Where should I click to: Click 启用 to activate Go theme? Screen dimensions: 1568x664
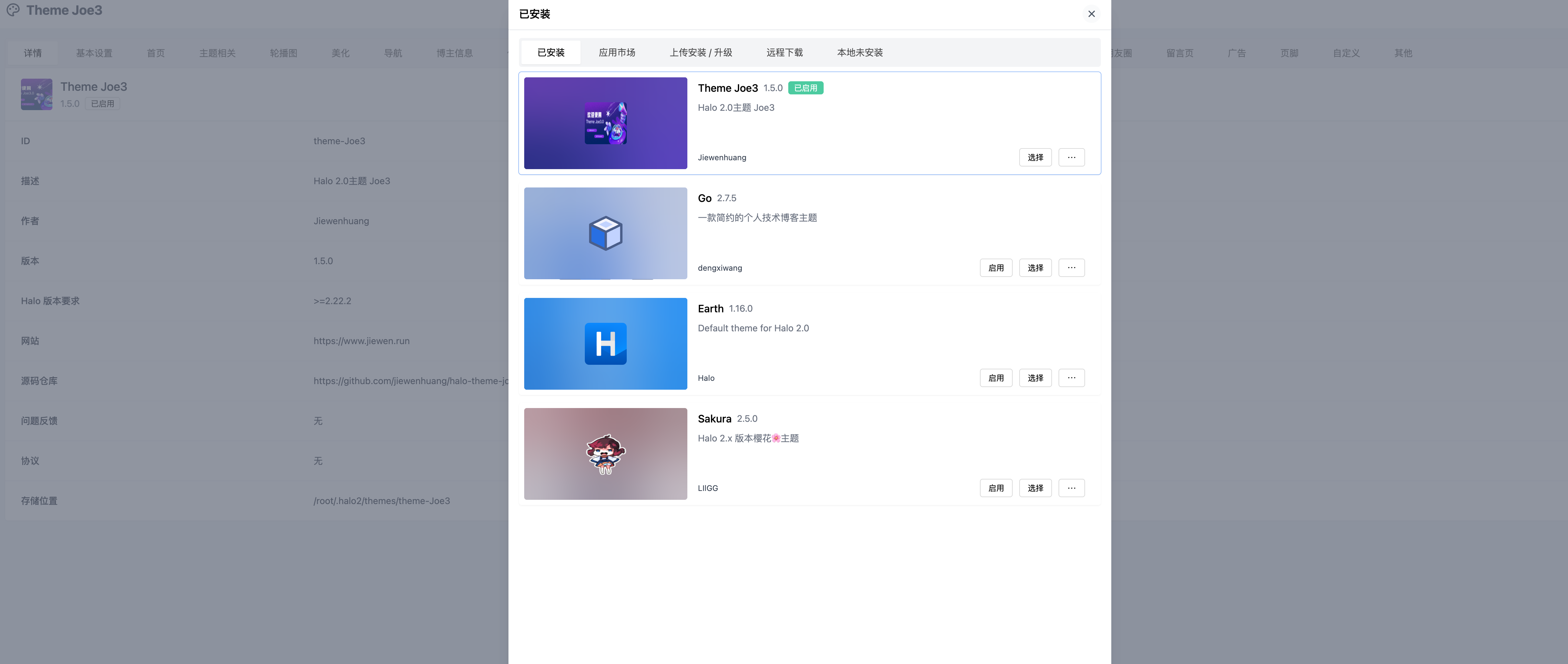pos(996,267)
